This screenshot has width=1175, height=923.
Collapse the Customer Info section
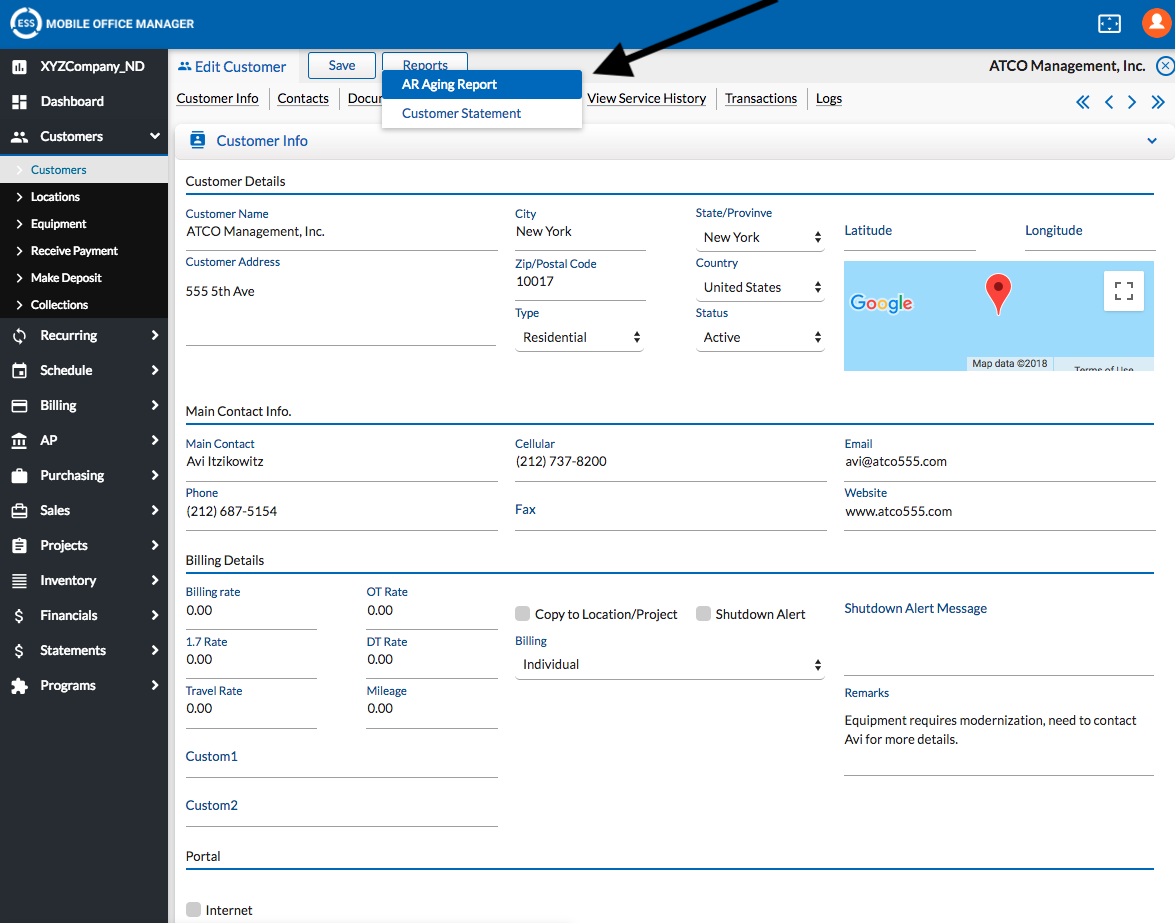pyautogui.click(x=1151, y=141)
